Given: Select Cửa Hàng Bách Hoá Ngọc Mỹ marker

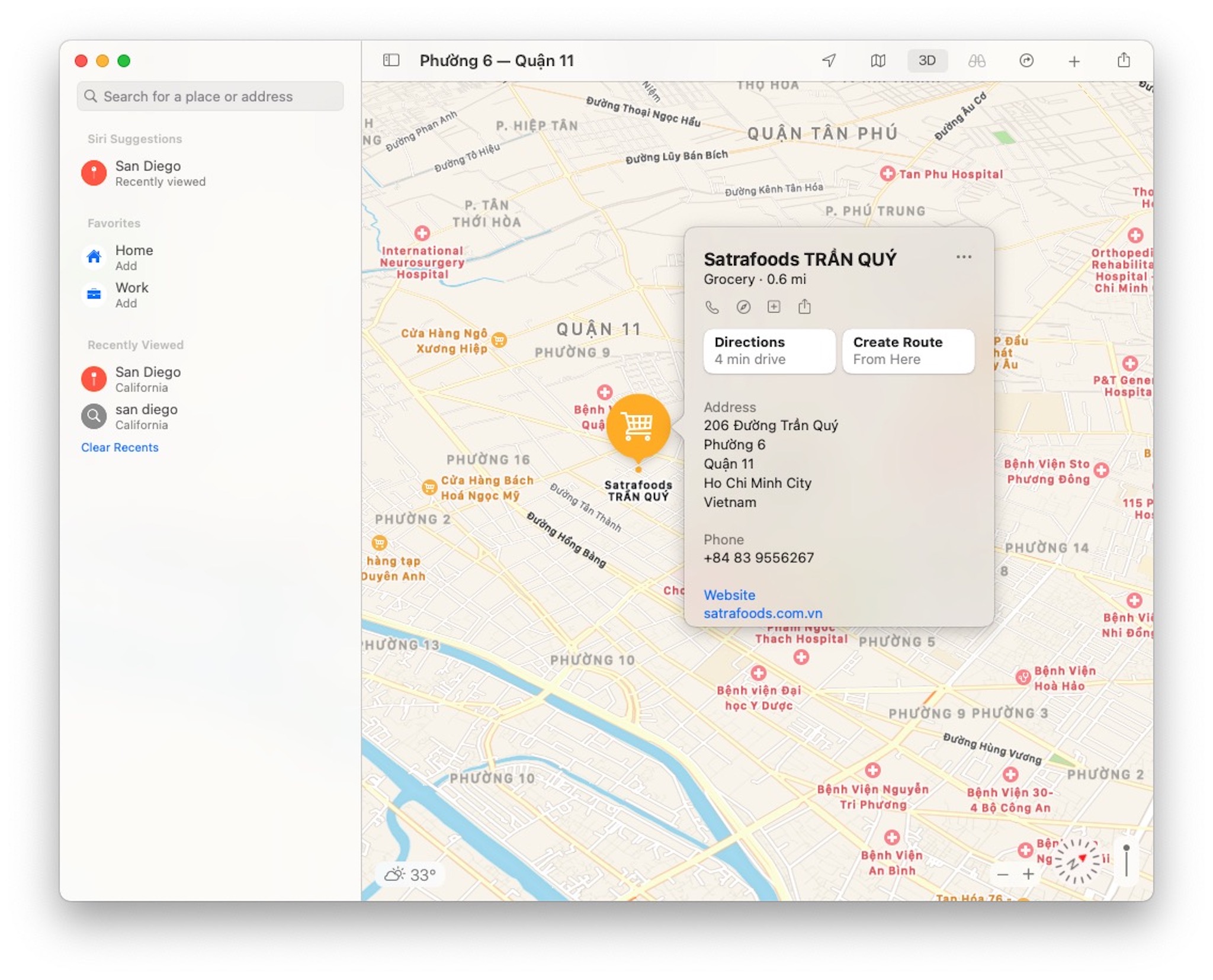Looking at the screenshot, I should pyautogui.click(x=429, y=487).
